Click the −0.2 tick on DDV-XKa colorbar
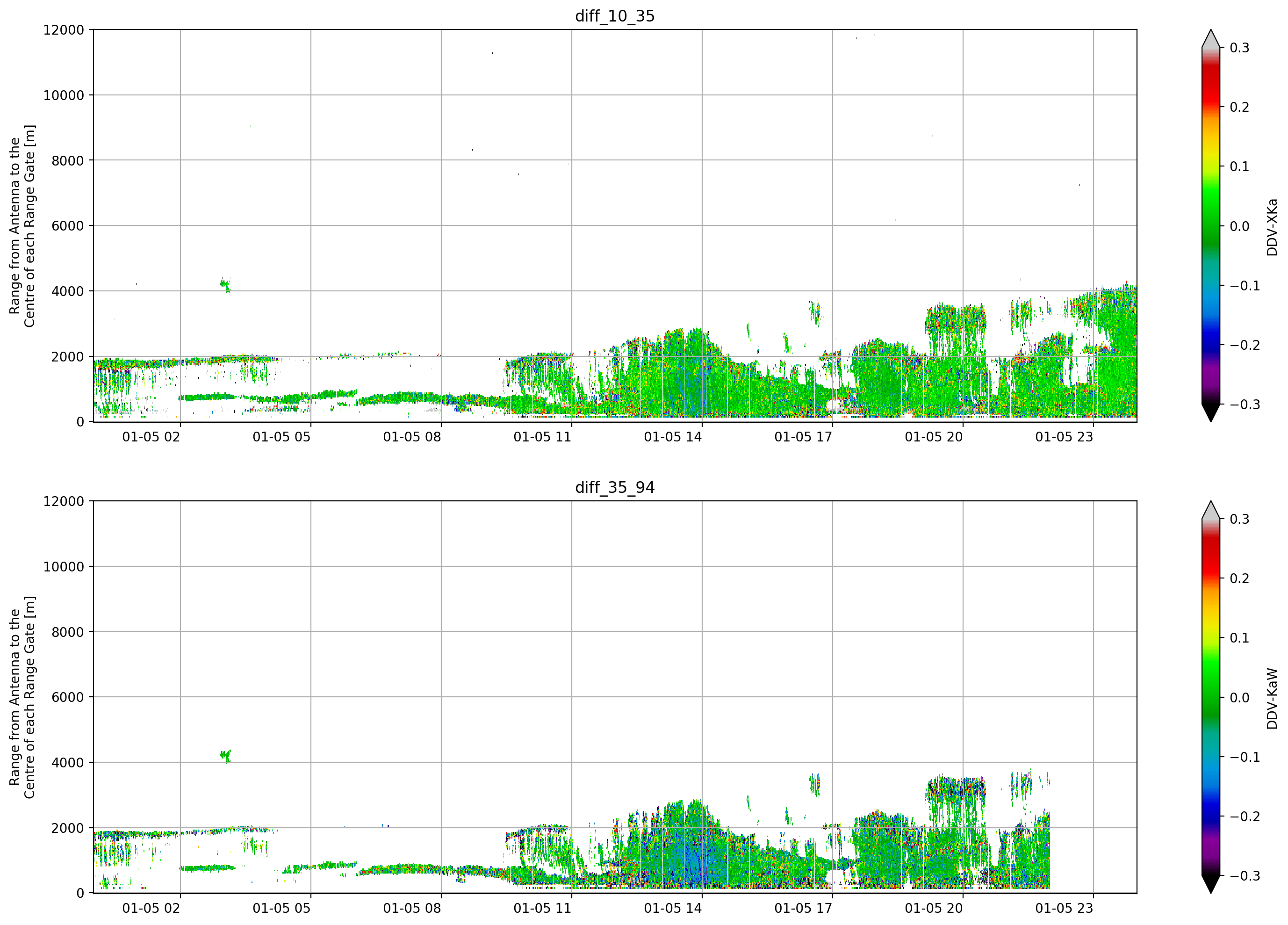The image size is (1288, 925). click(x=1245, y=346)
